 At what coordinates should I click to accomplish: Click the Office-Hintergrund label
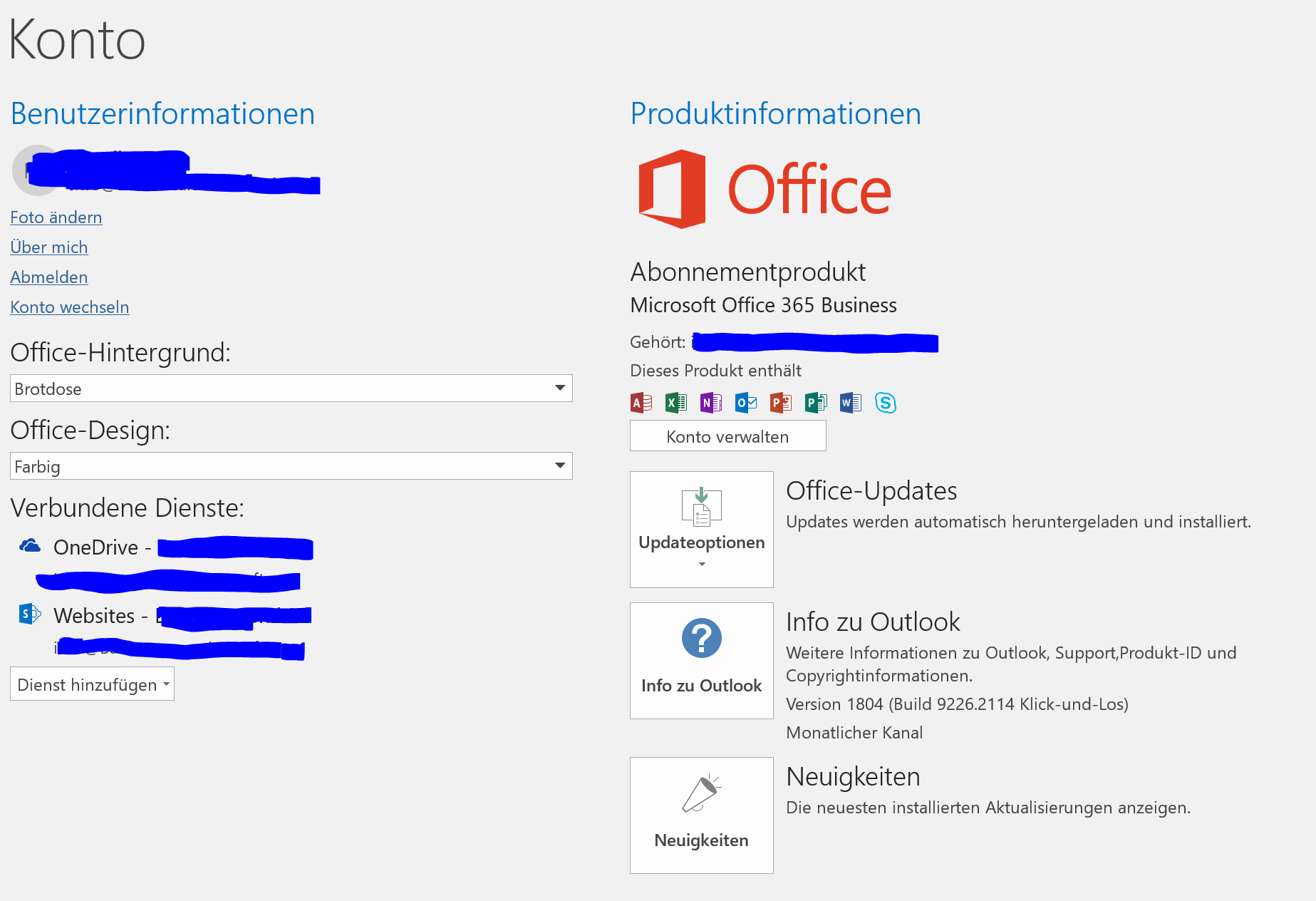pos(120,352)
